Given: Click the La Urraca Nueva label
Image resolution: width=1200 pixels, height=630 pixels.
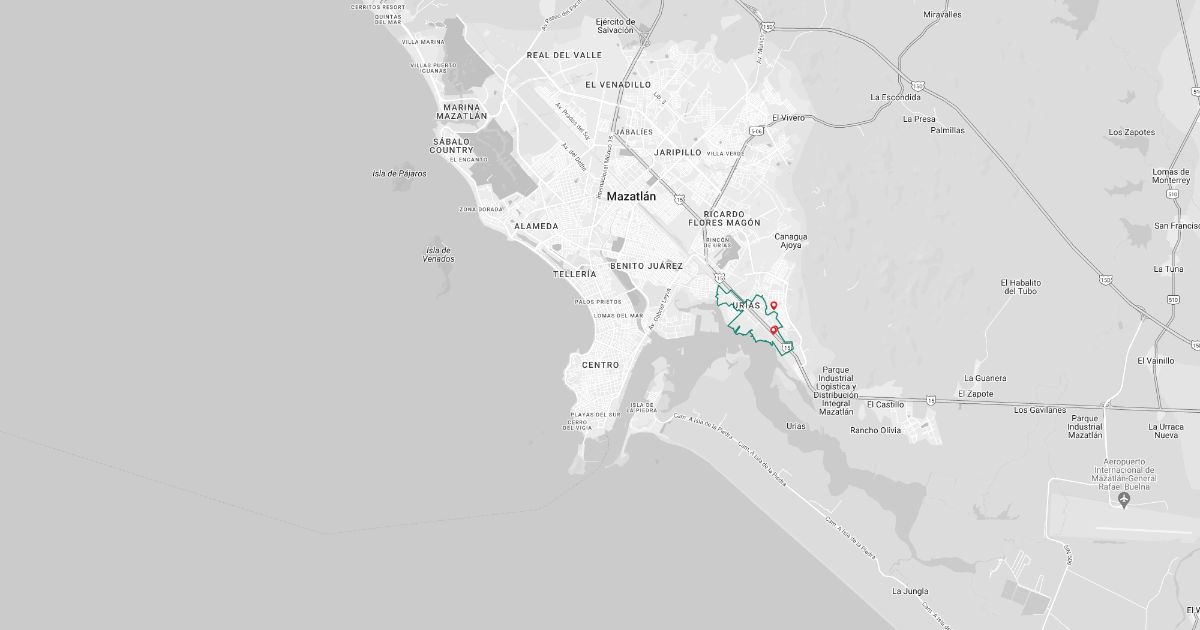Looking at the screenshot, I should 1165,431.
